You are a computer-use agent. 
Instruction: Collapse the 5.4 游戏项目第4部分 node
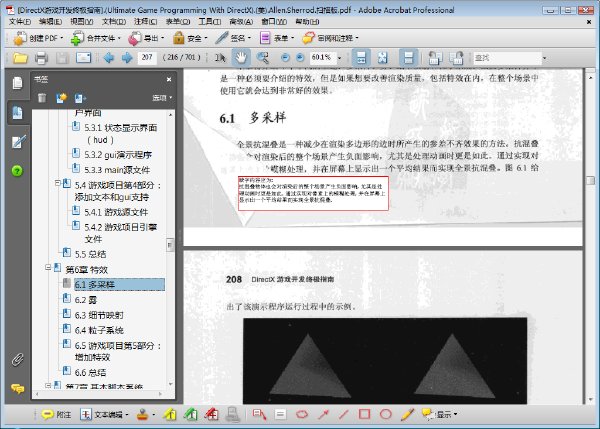57,183
